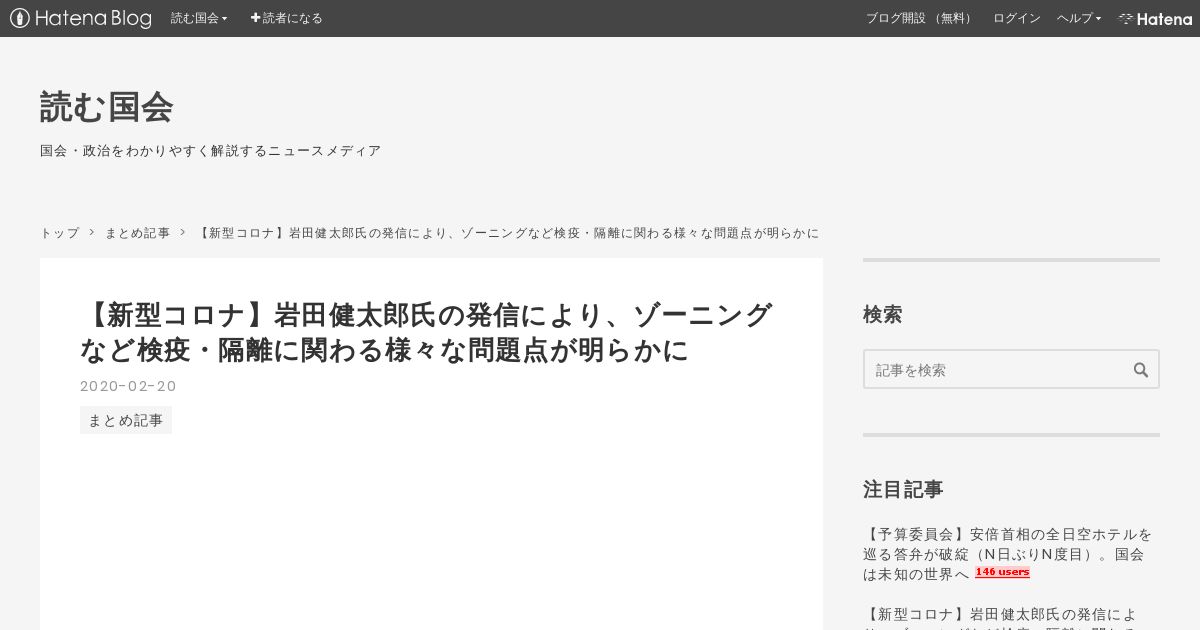Click the 146 users bookmark badge
1200x630 pixels.
1002,572
